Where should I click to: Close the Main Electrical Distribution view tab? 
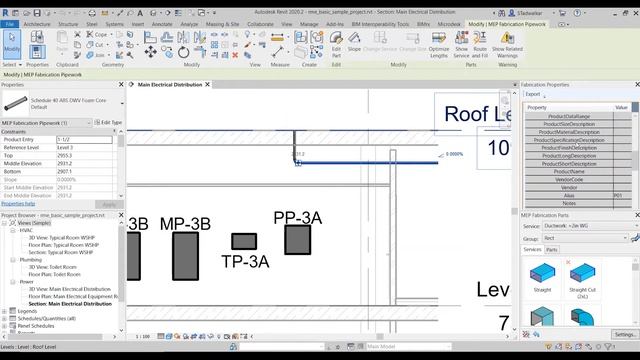[x=207, y=84]
